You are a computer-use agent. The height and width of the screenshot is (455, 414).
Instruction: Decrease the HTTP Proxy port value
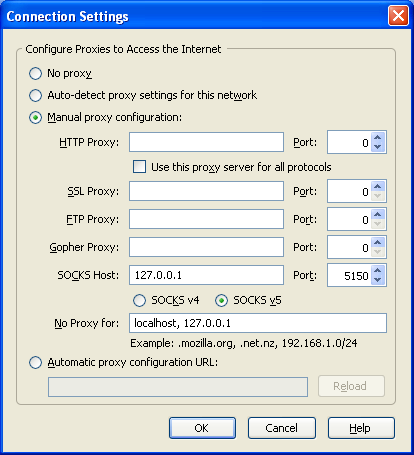point(377,147)
